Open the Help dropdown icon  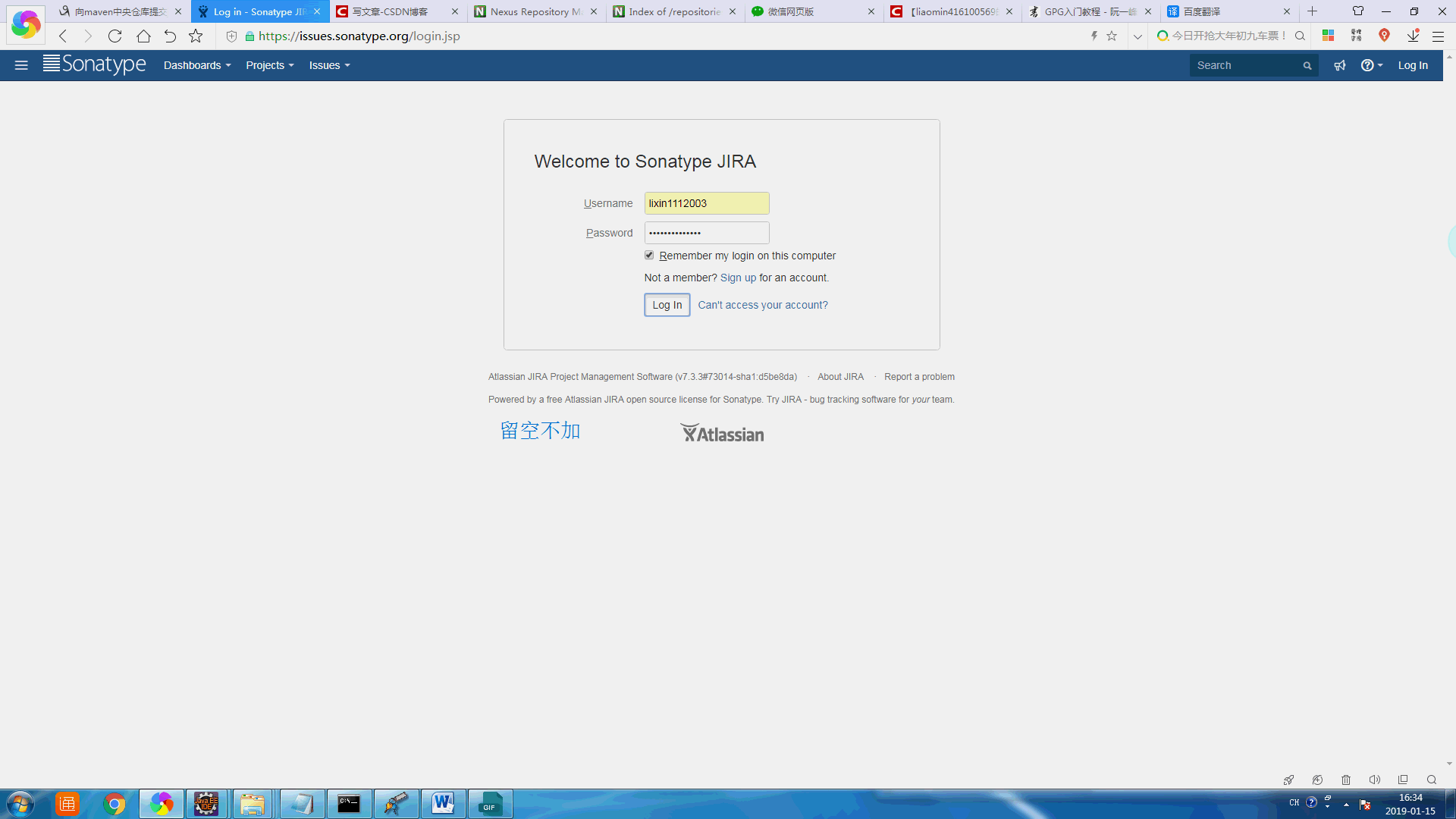(x=1371, y=65)
